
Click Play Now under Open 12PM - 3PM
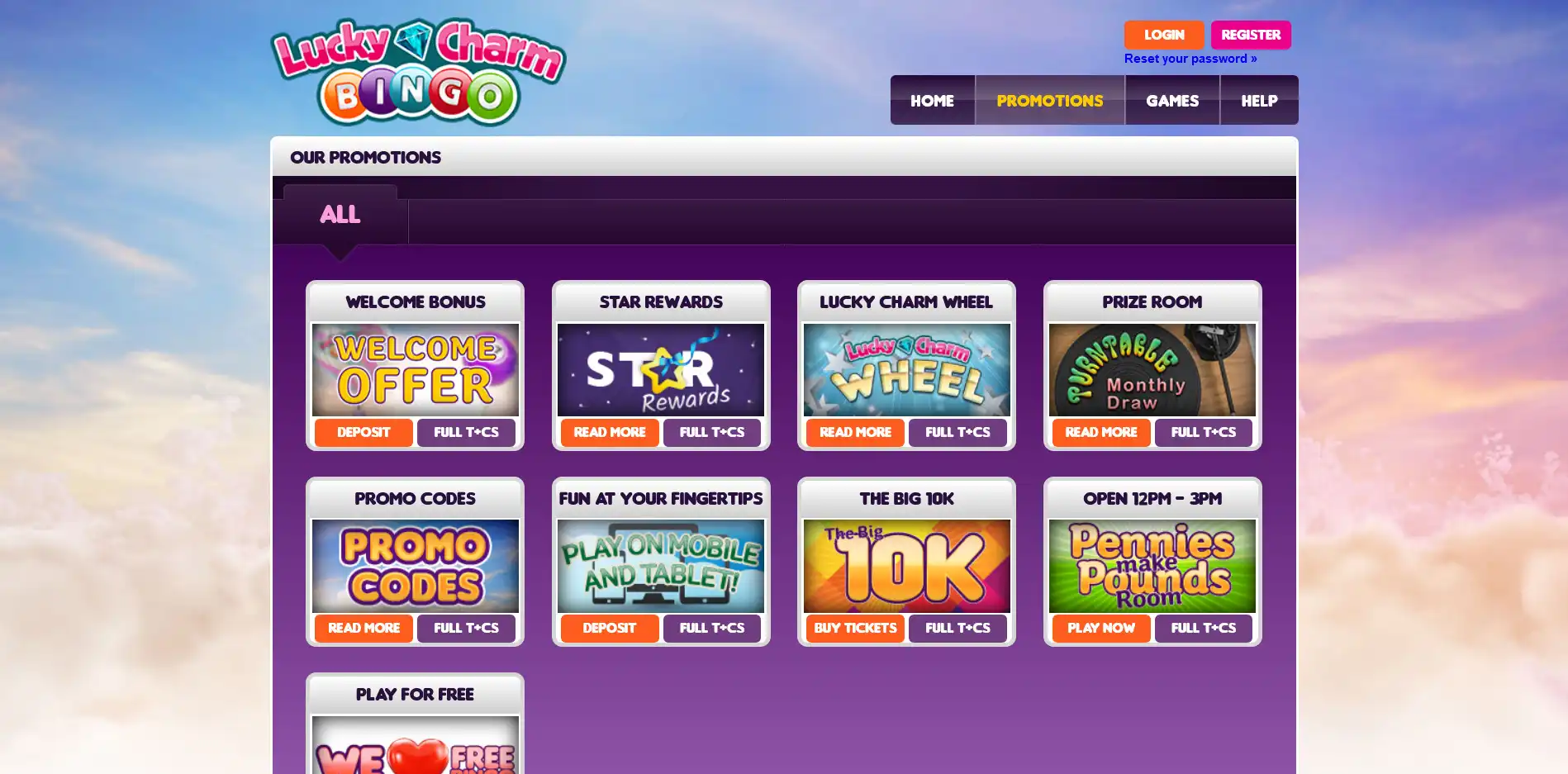click(1101, 628)
